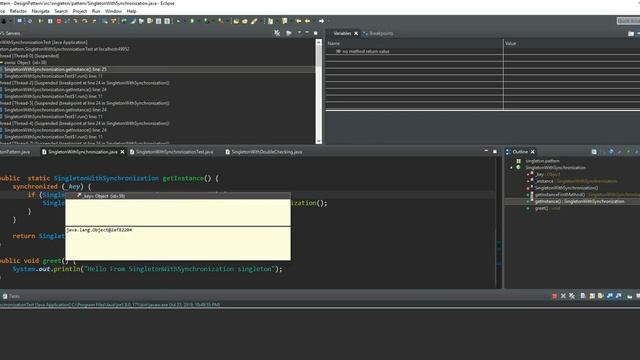640x360 pixels.
Task: Click the Coverage launch icon in toolbar
Action: [x=206, y=21]
